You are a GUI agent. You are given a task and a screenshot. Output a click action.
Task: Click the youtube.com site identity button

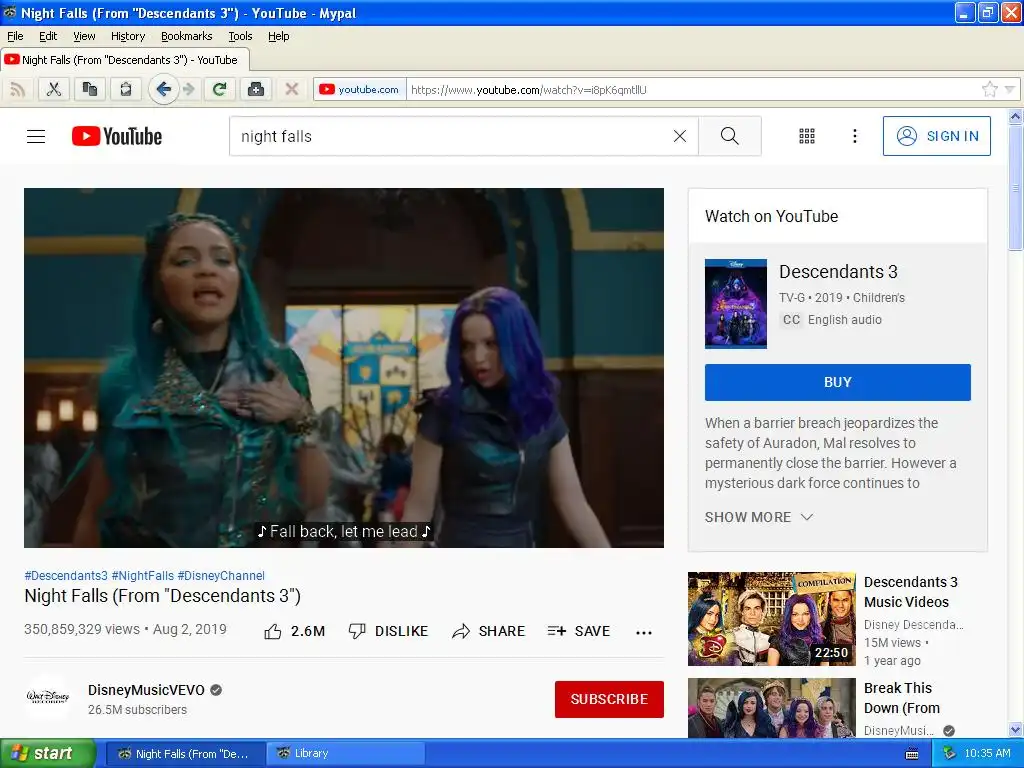(360, 89)
